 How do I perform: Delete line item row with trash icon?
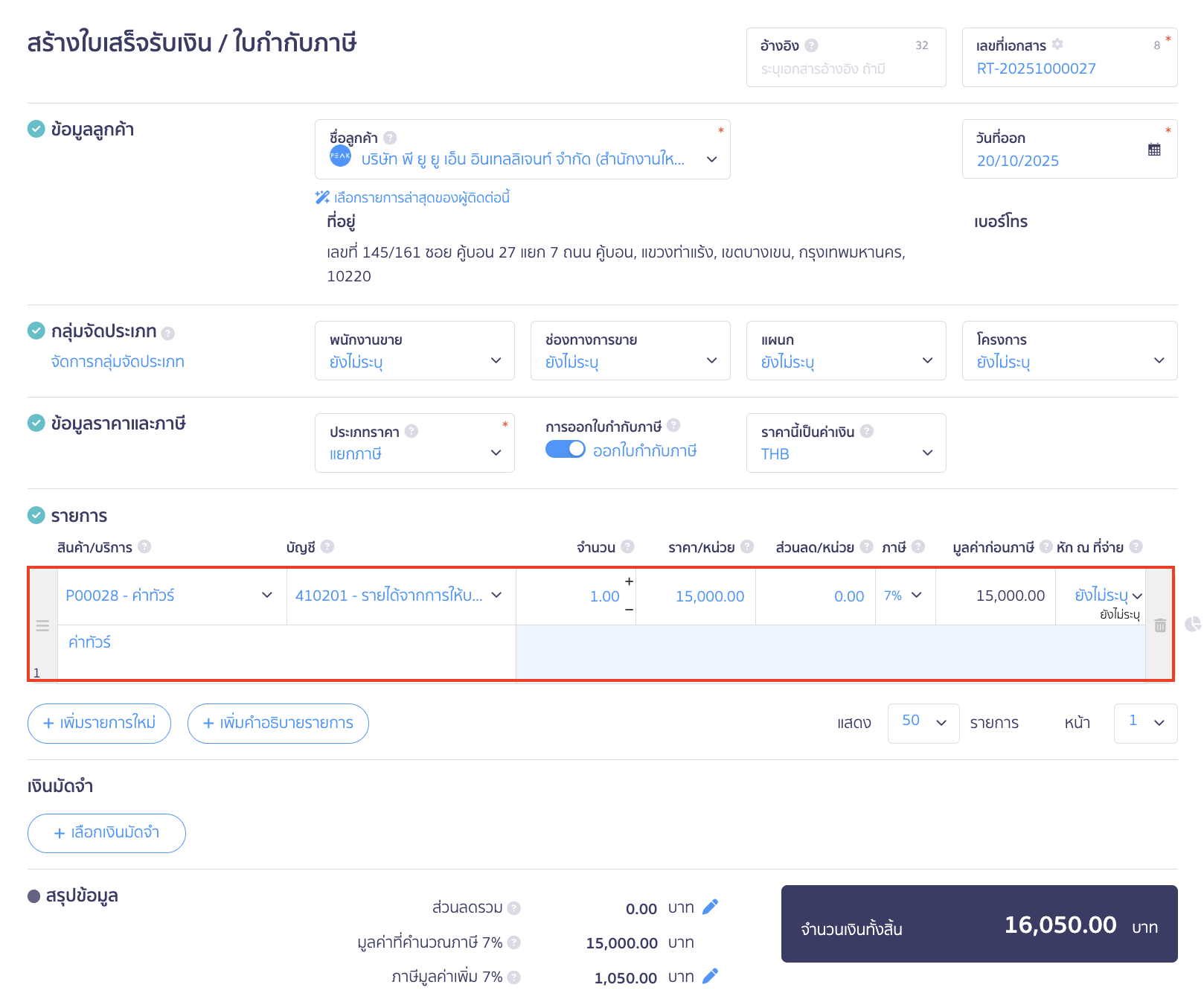[1160, 625]
